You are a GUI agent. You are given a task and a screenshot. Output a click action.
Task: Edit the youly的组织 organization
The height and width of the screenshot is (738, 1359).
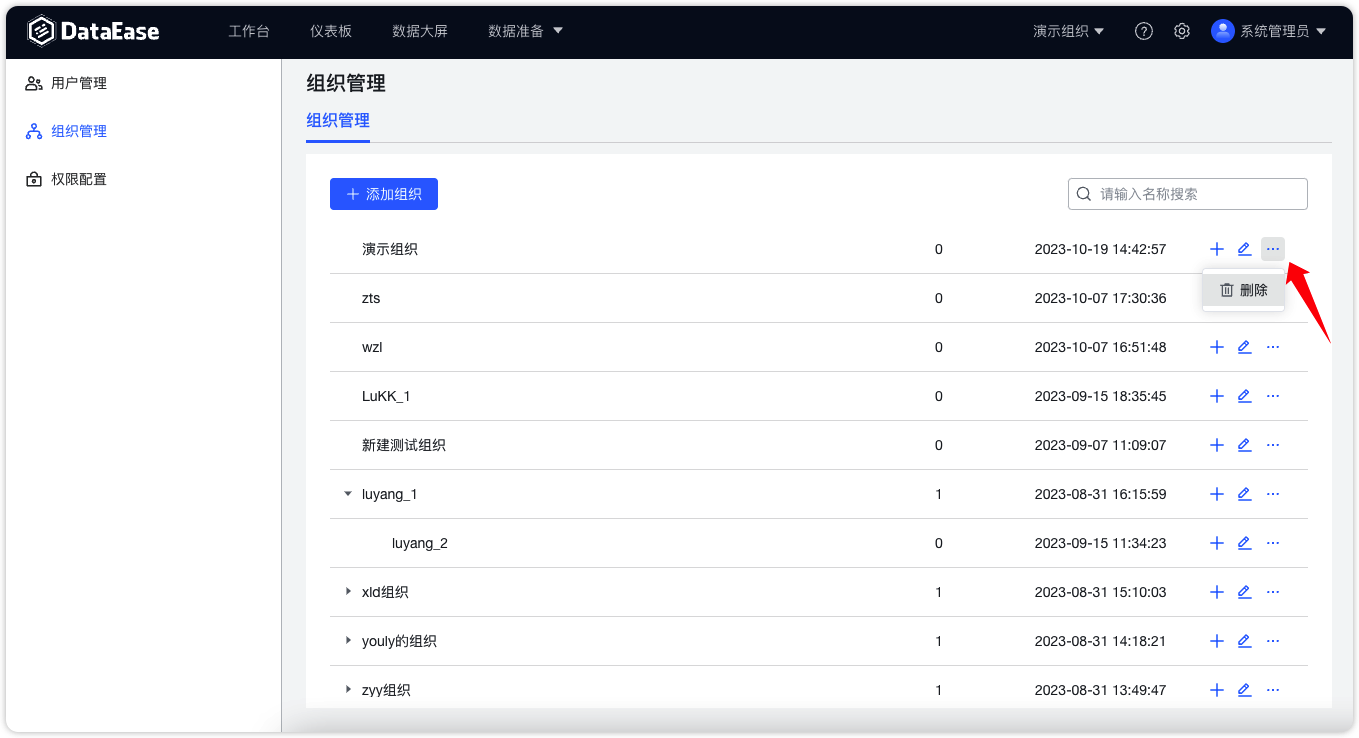pos(1244,641)
